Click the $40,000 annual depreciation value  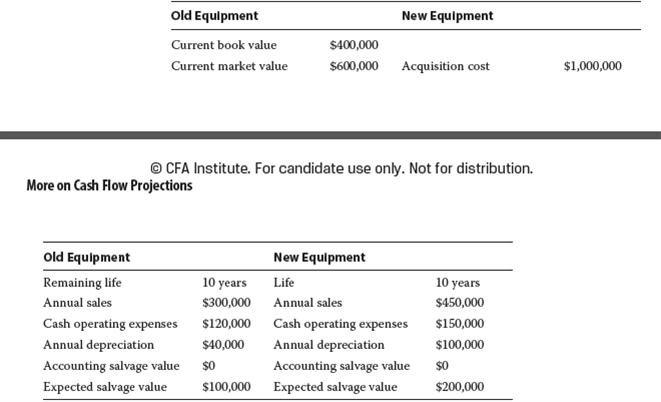click(x=223, y=344)
